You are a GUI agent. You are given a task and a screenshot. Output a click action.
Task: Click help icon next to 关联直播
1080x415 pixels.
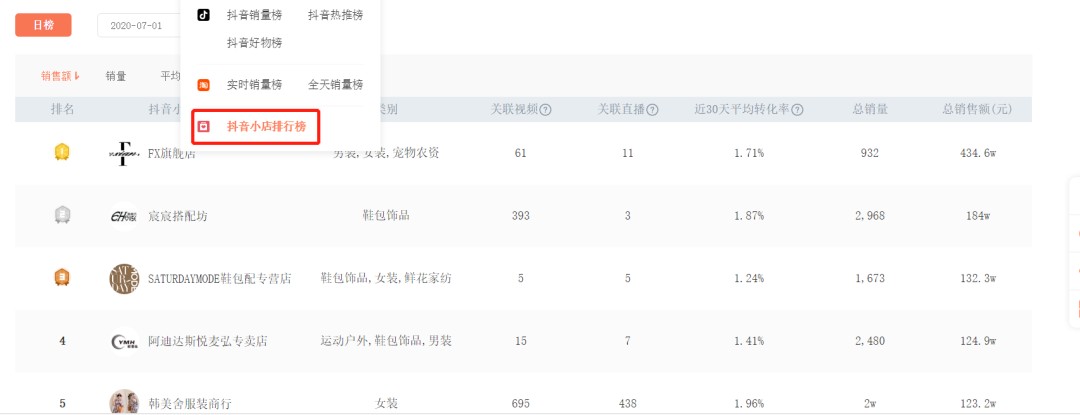652,110
